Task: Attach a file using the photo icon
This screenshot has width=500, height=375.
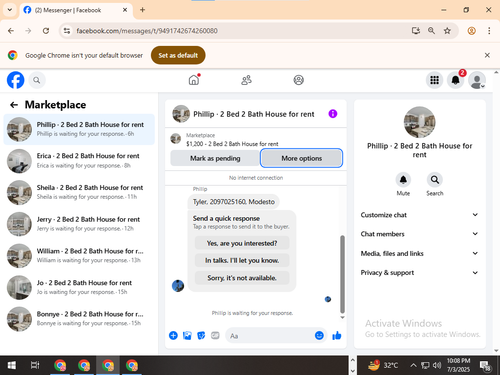Action: [187, 335]
